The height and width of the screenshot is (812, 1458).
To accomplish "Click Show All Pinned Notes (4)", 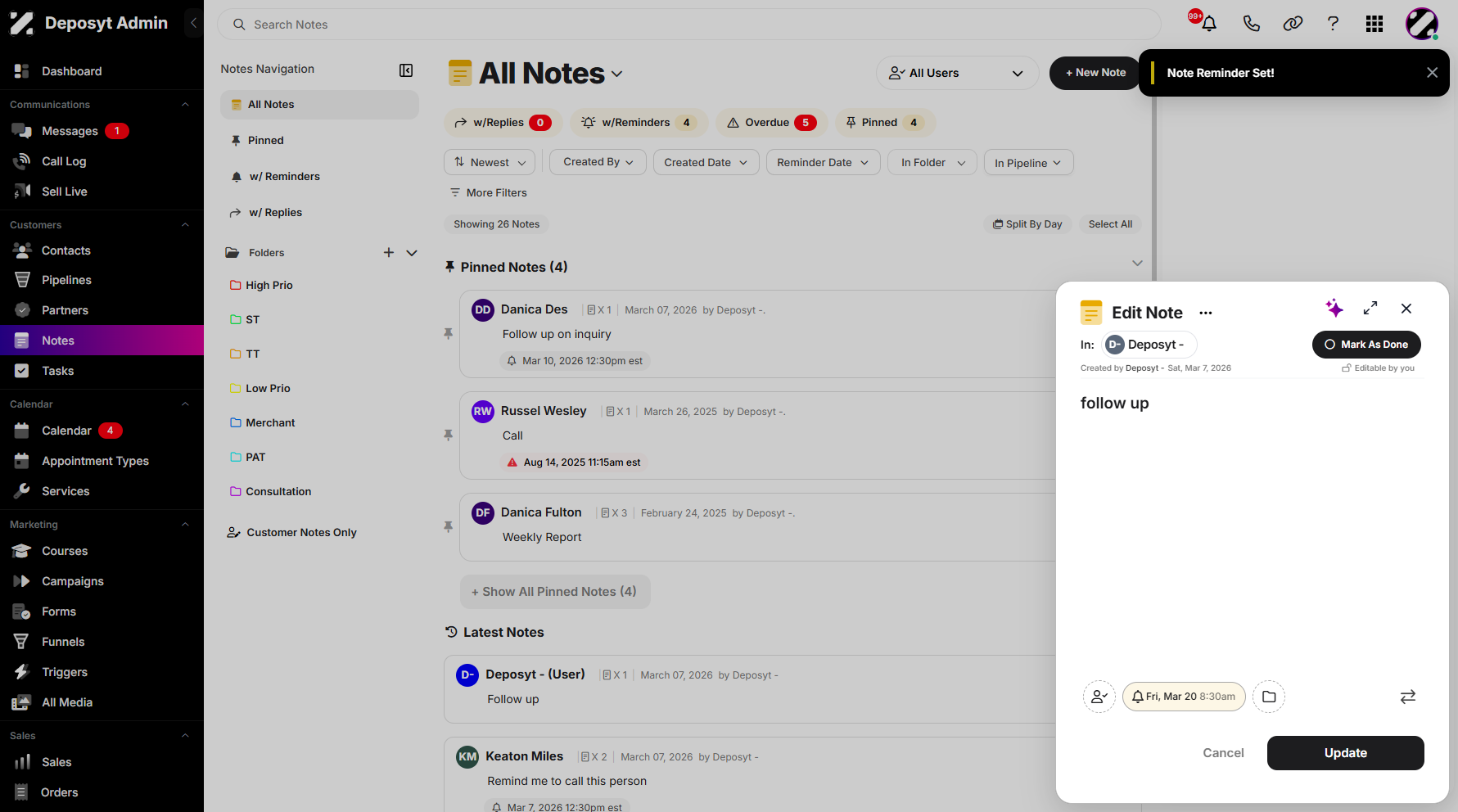I will pos(555,592).
